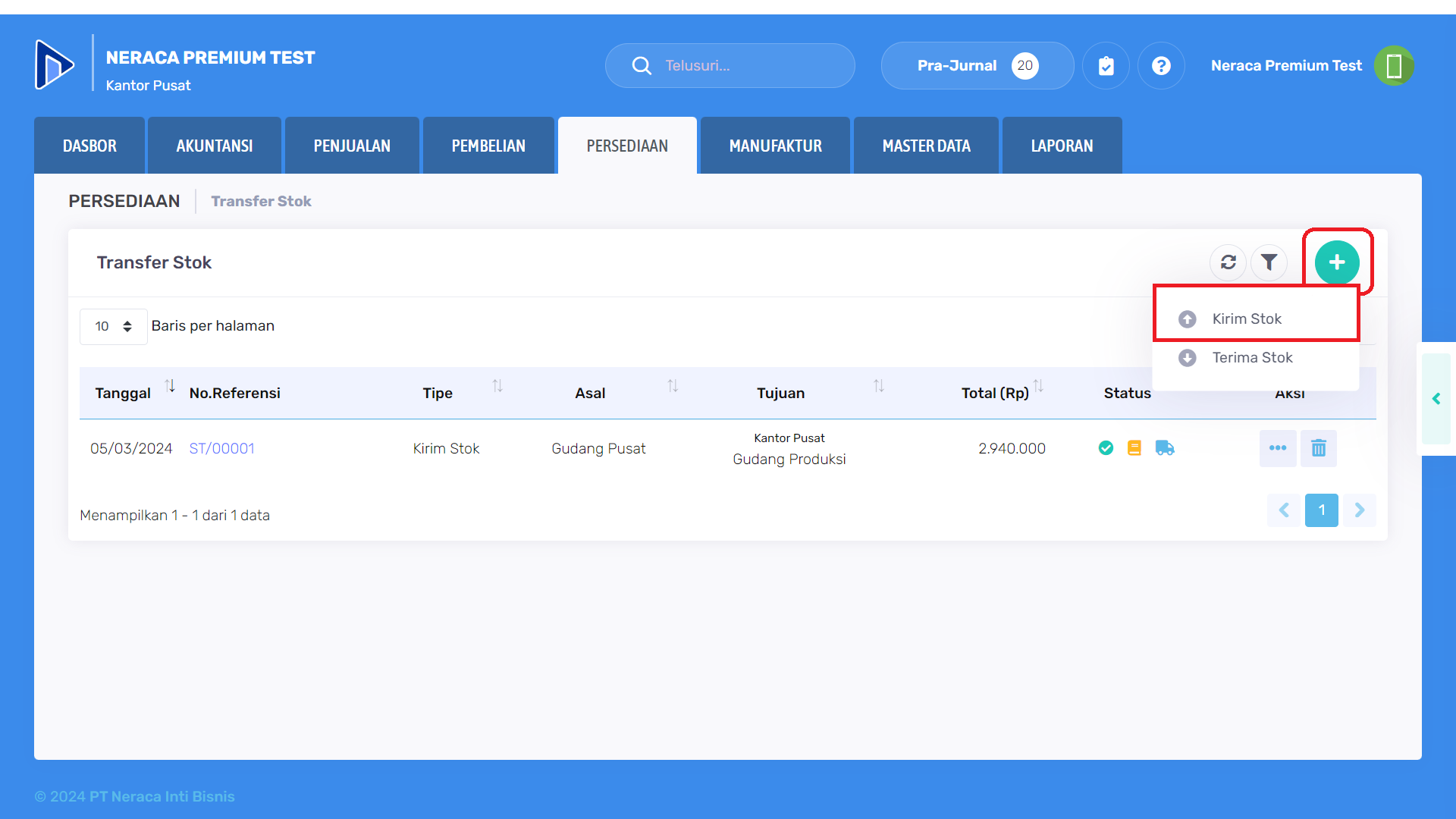Open the MASTER DATA tab
The height and width of the screenshot is (819, 1456).
(x=926, y=146)
